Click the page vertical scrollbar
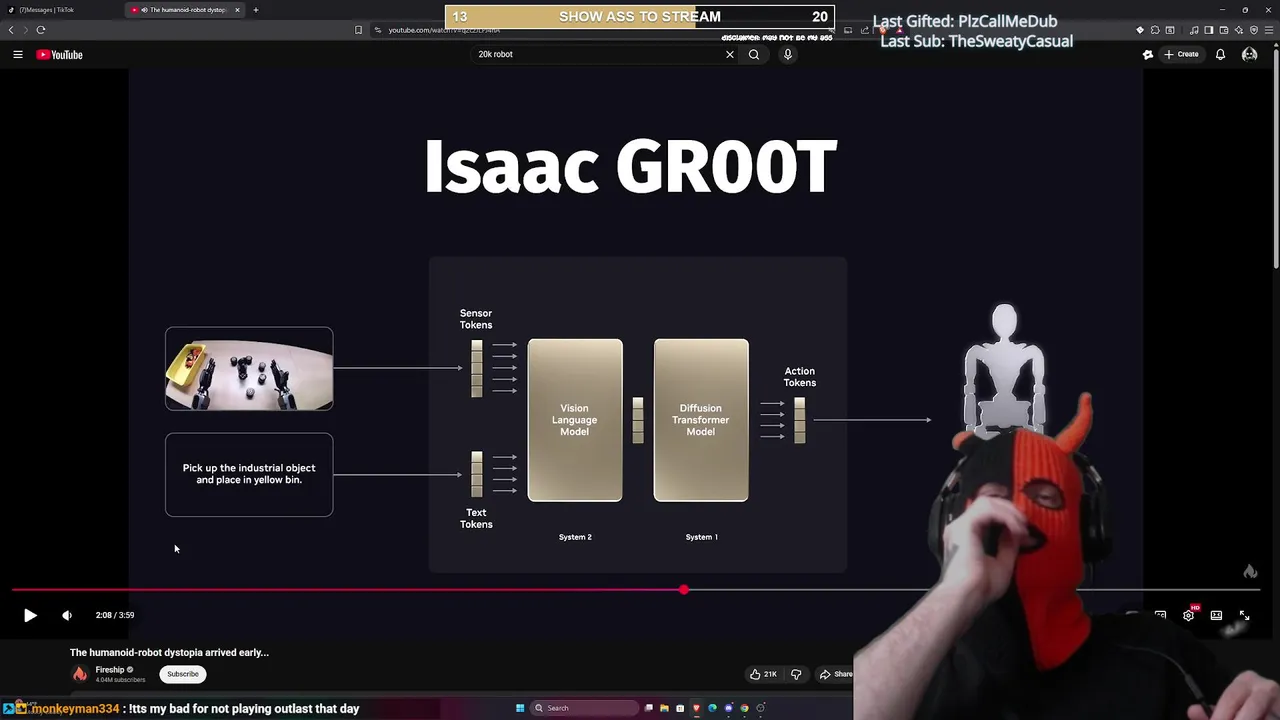 (1275, 160)
